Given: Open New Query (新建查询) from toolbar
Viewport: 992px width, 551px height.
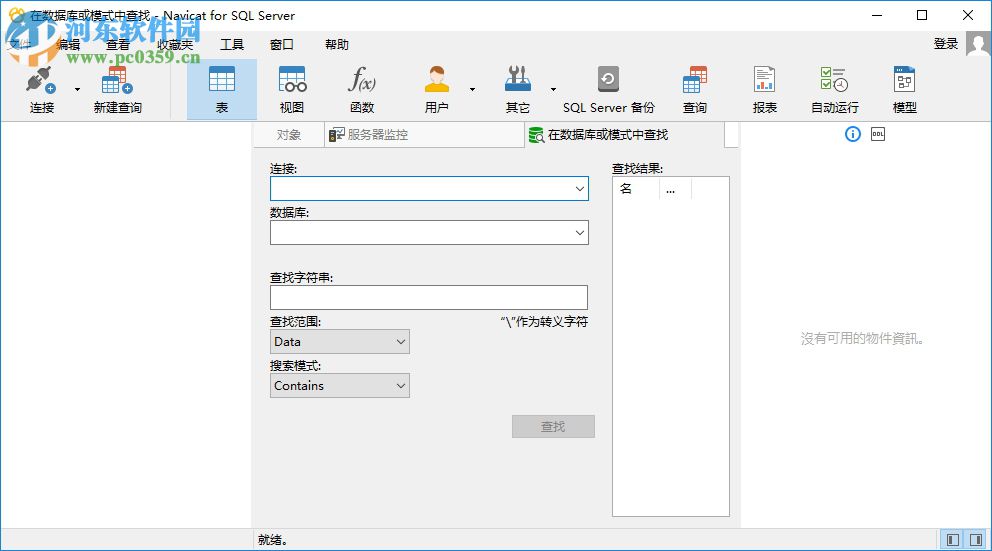Looking at the screenshot, I should tap(118, 90).
